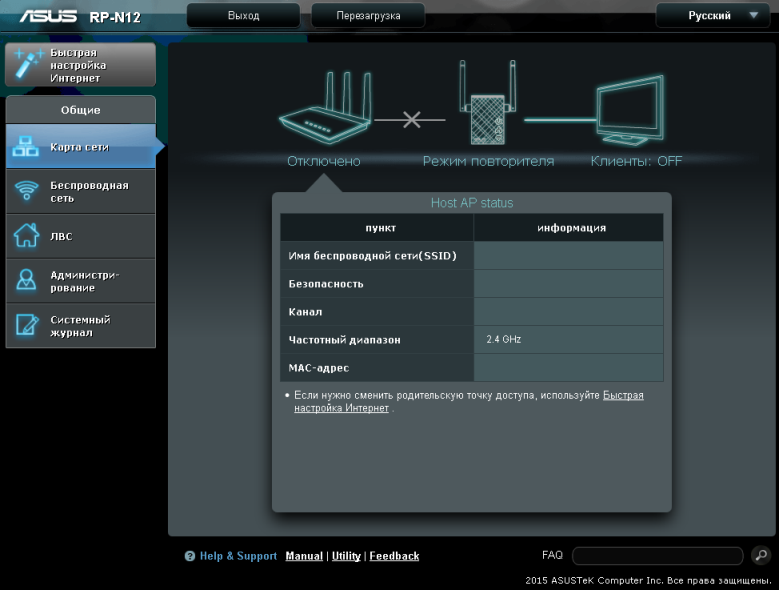Screen dimensions: 779x590
Task: Click the Клиенты: OFF label
Action: tap(636, 161)
